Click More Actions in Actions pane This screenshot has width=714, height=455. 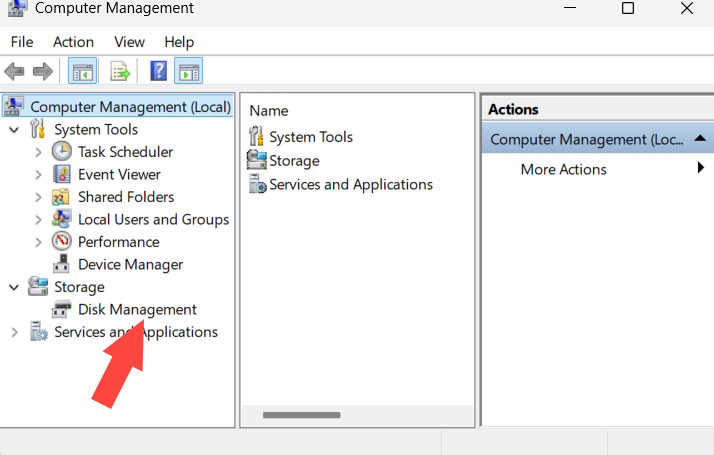pyautogui.click(x=563, y=169)
